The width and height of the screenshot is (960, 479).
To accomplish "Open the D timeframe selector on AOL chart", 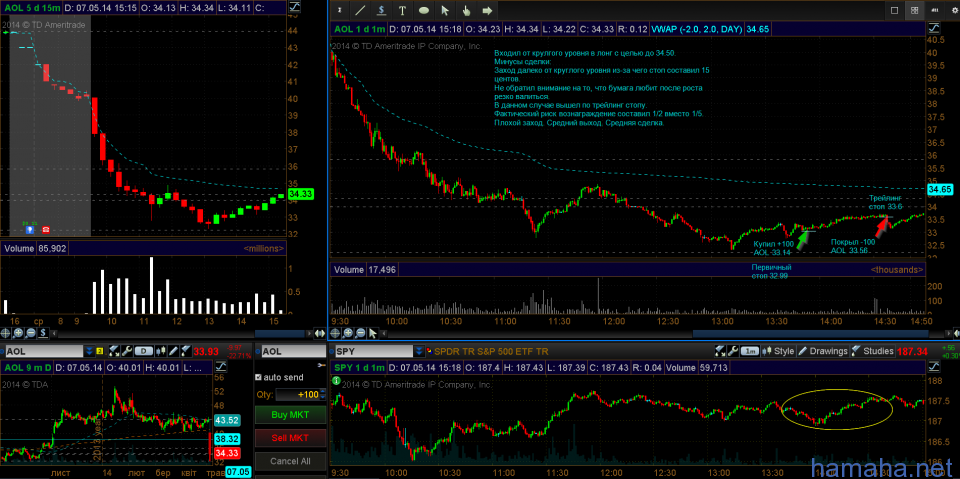I will point(143,351).
